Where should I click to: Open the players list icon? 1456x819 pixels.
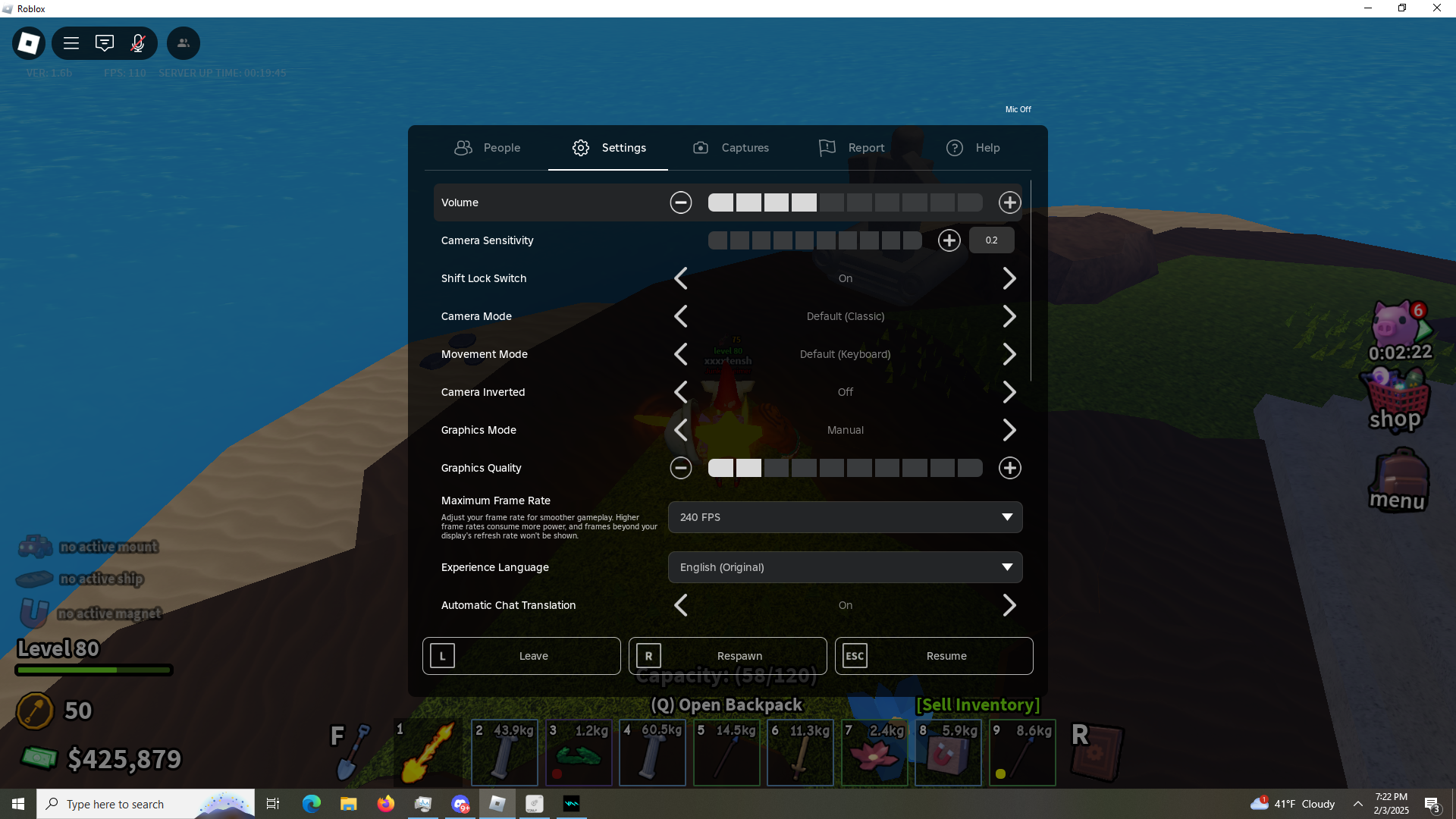(x=184, y=43)
